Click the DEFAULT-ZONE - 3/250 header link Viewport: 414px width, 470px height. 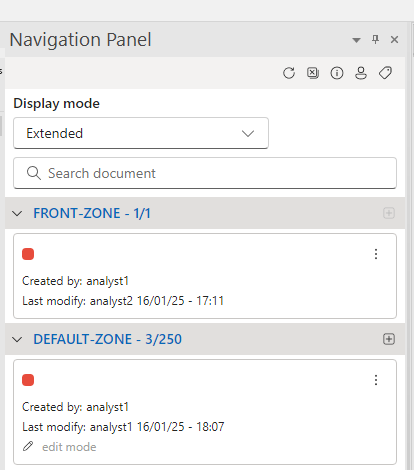click(108, 339)
